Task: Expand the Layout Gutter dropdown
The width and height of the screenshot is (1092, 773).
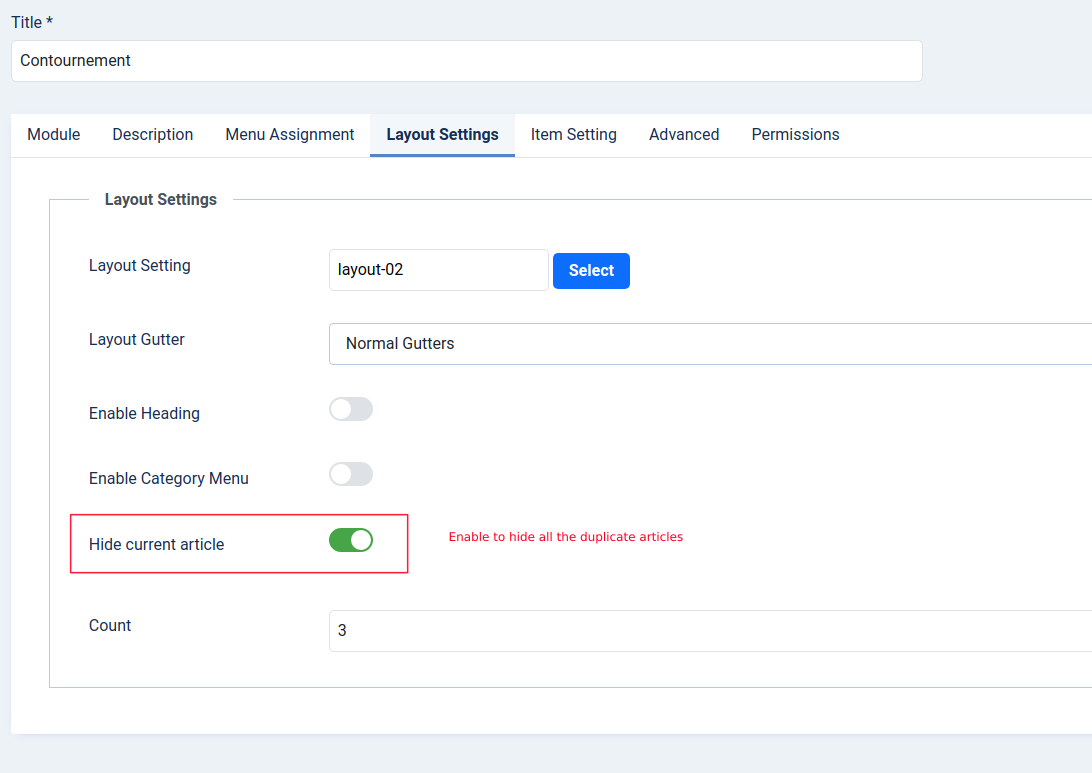Action: [x=710, y=344]
